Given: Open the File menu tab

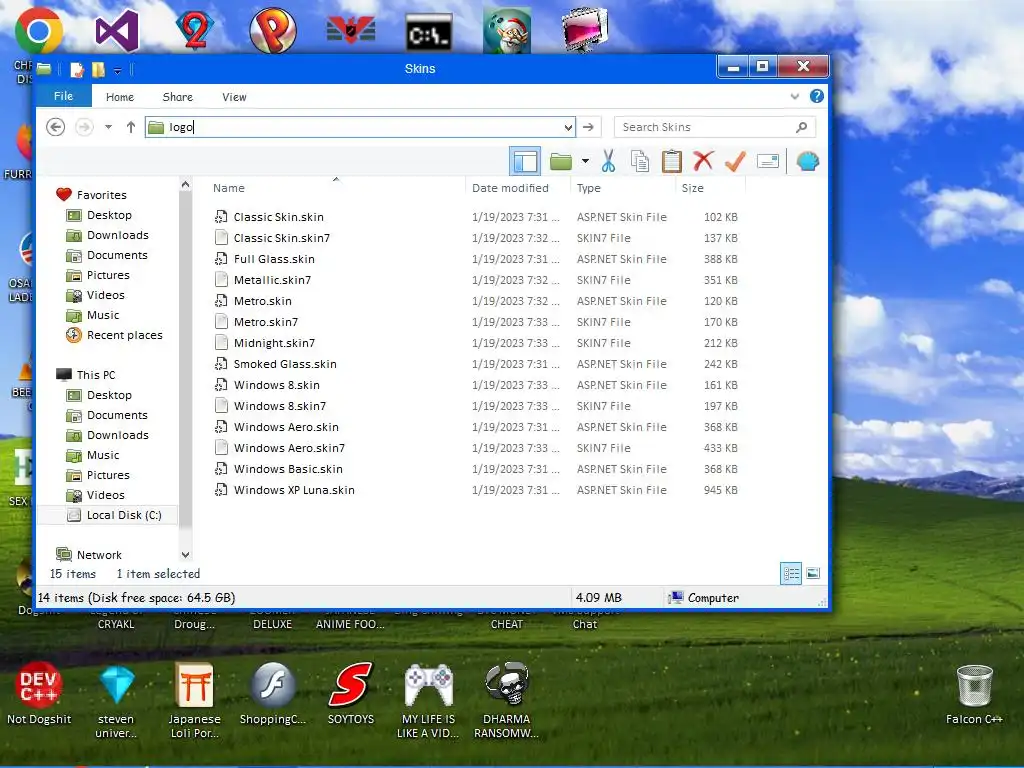Looking at the screenshot, I should [x=63, y=96].
